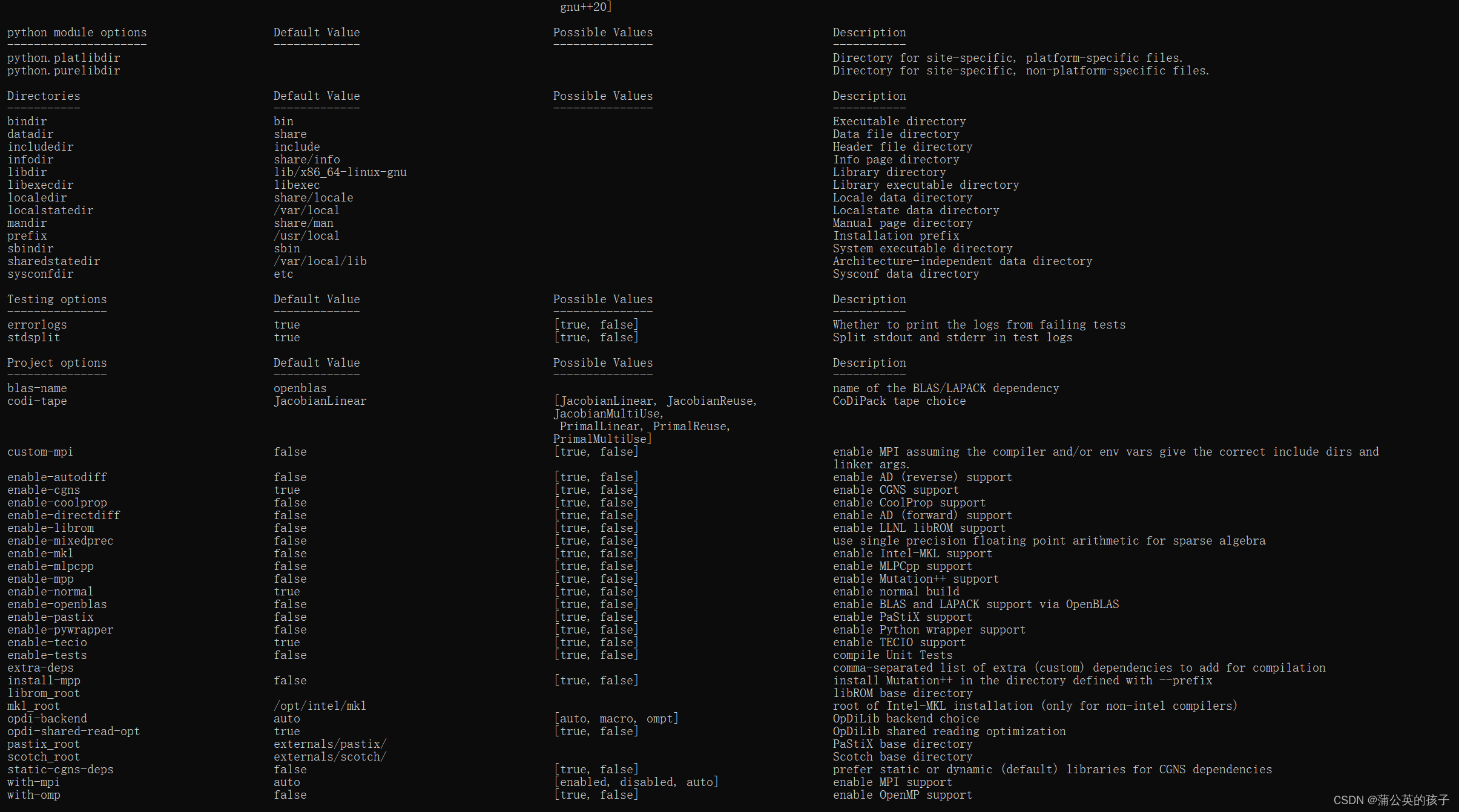Click the [auto, macro, ompt] values
This screenshot has height=812, width=1459.
click(x=616, y=719)
